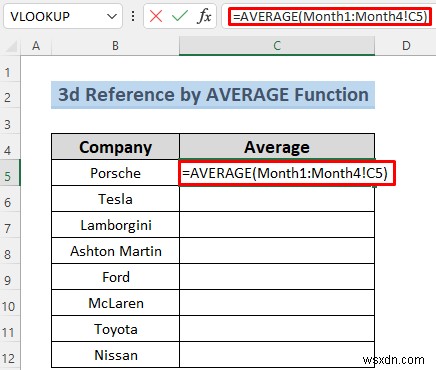Image resolution: width=436 pixels, height=370 pixels.
Task: Select the 'Ashton Martin' cell
Action: coord(115,251)
